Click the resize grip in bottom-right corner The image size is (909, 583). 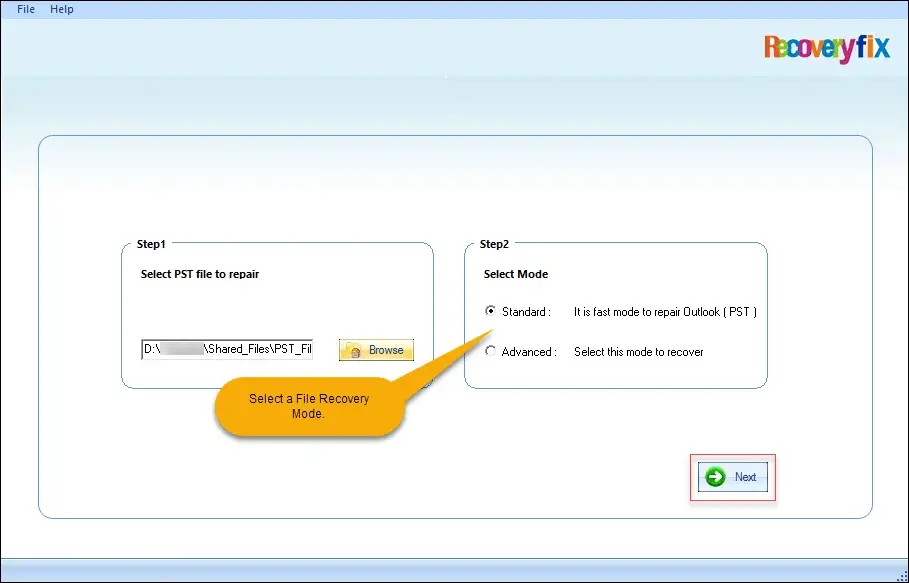(902, 576)
